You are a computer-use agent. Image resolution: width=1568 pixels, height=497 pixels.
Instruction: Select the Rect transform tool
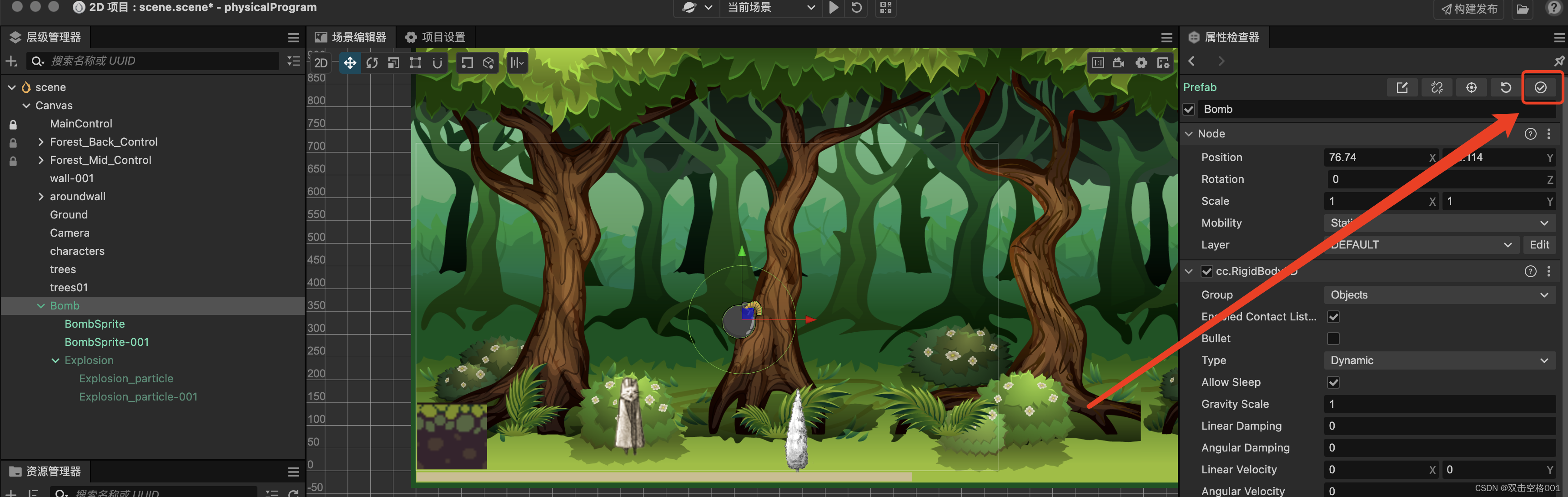pyautogui.click(x=415, y=63)
